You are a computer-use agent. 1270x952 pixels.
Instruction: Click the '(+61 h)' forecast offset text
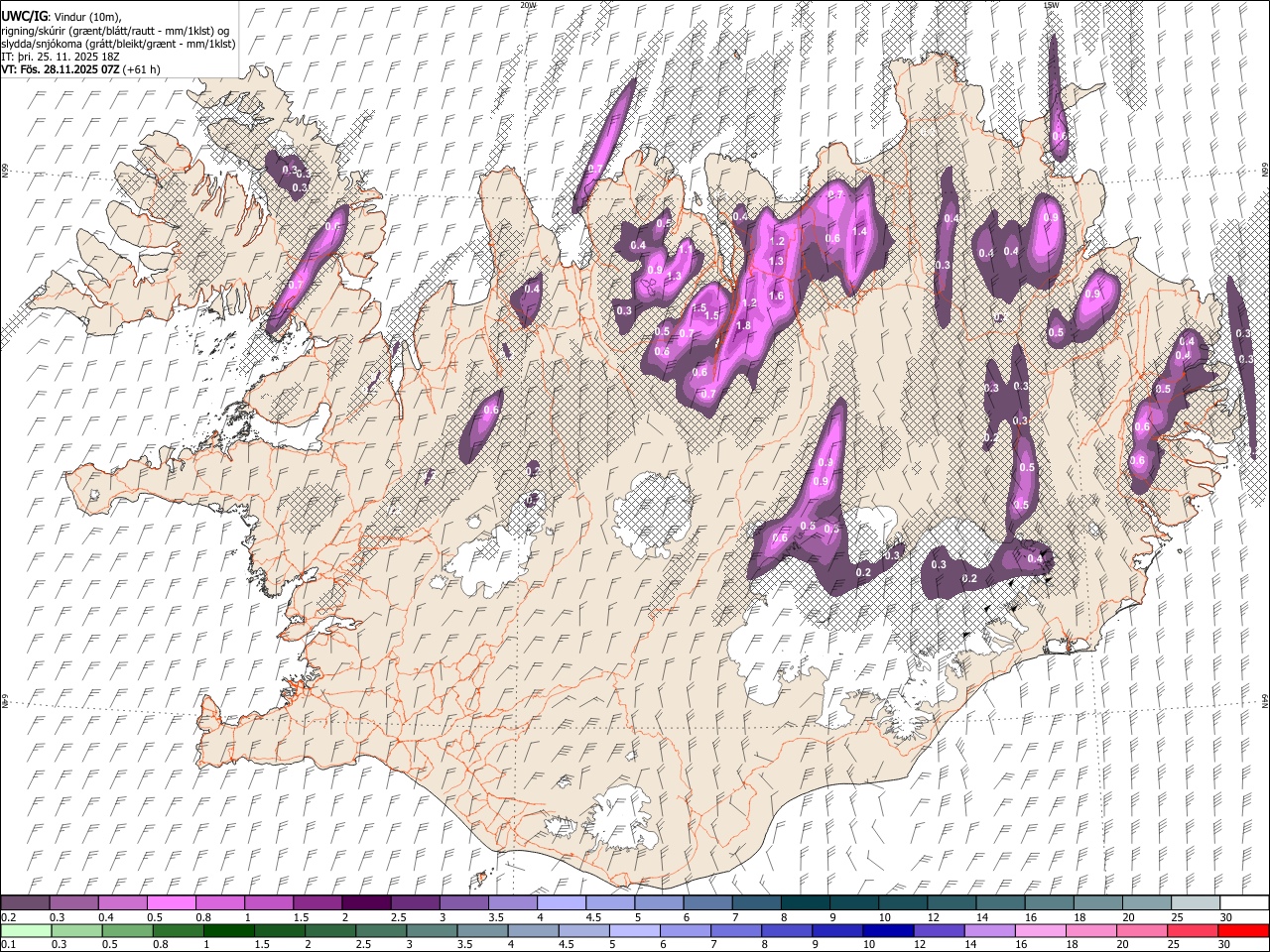(x=143, y=69)
